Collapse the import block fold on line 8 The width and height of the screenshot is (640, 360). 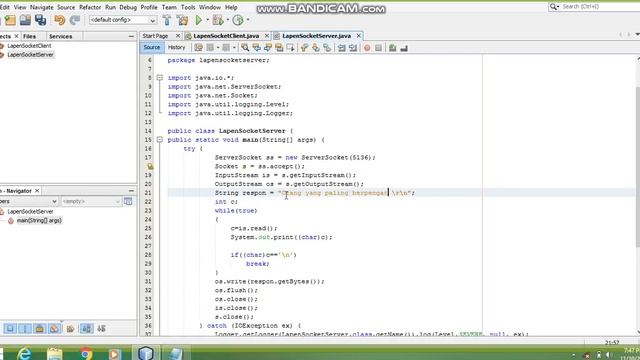click(x=160, y=78)
